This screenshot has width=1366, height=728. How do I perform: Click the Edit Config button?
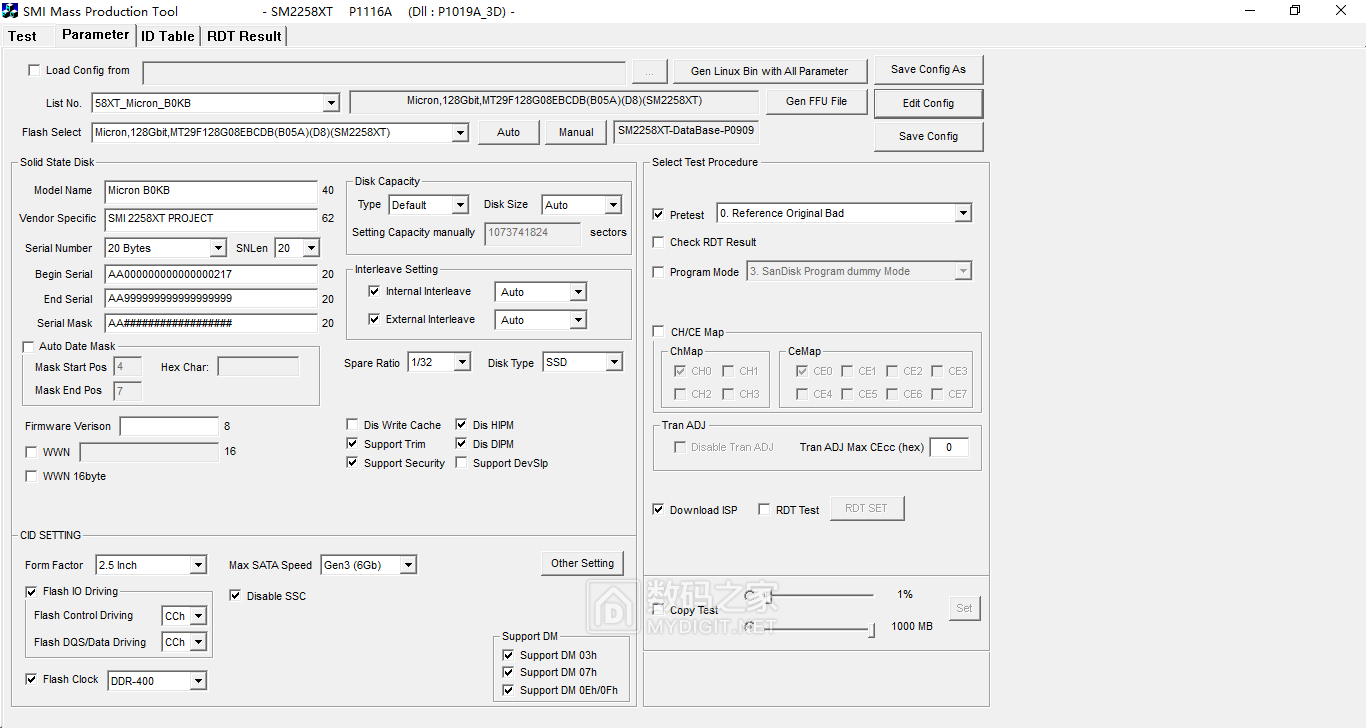point(928,103)
